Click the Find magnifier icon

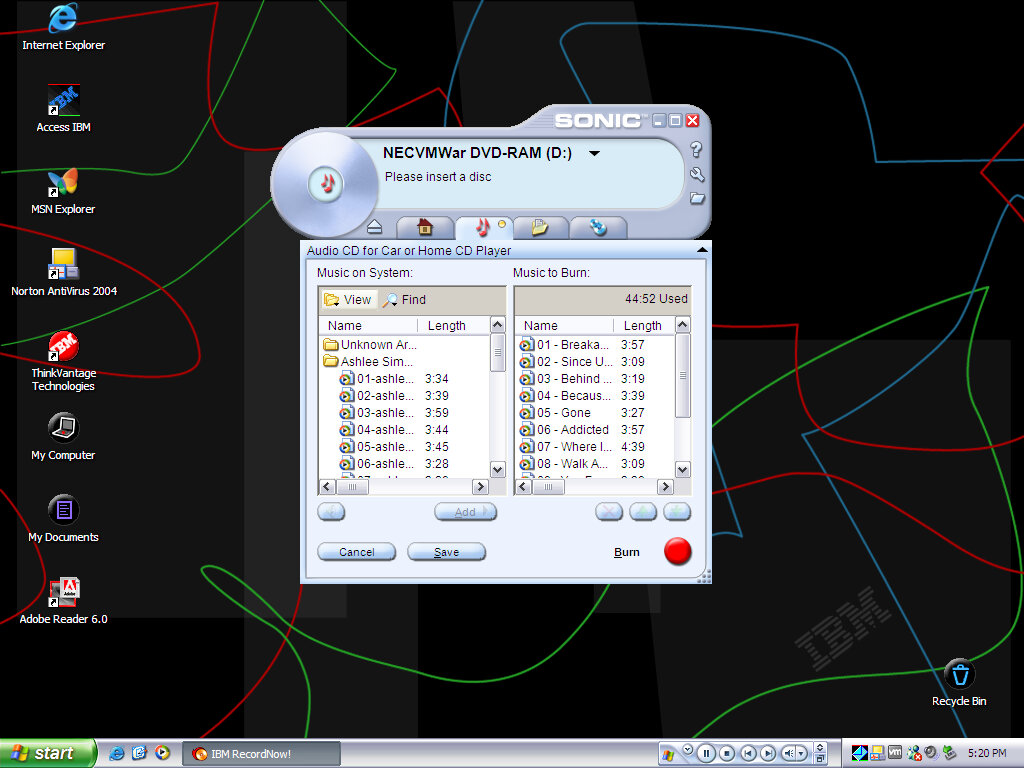391,300
